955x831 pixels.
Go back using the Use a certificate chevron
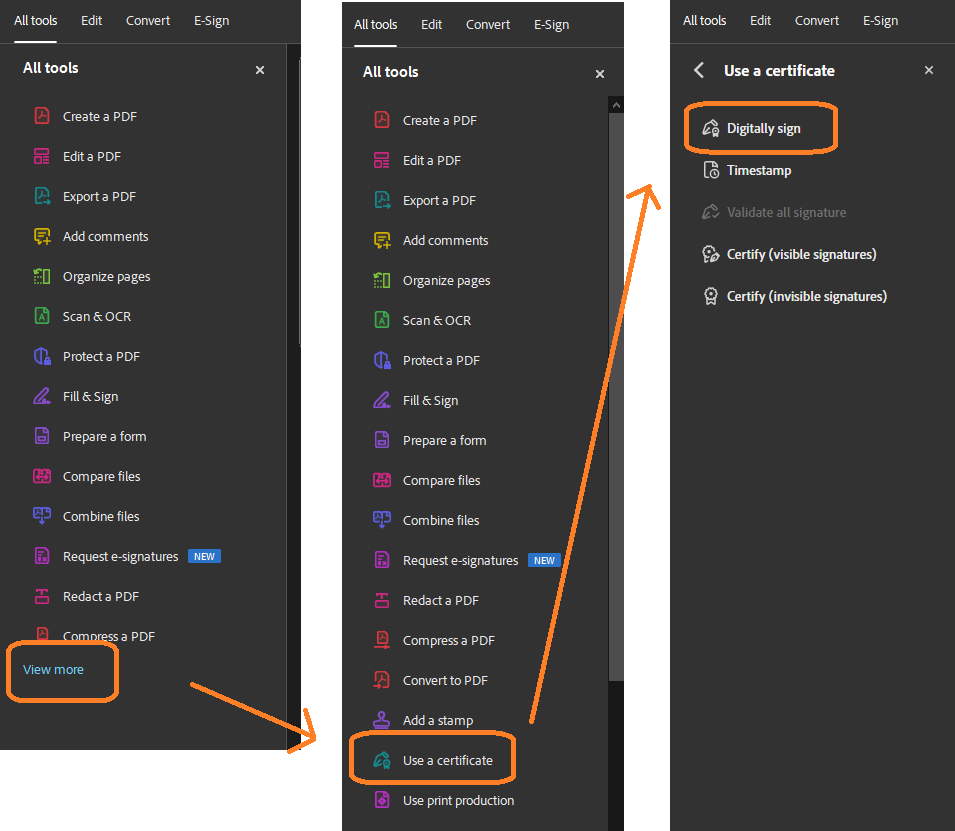click(x=699, y=70)
